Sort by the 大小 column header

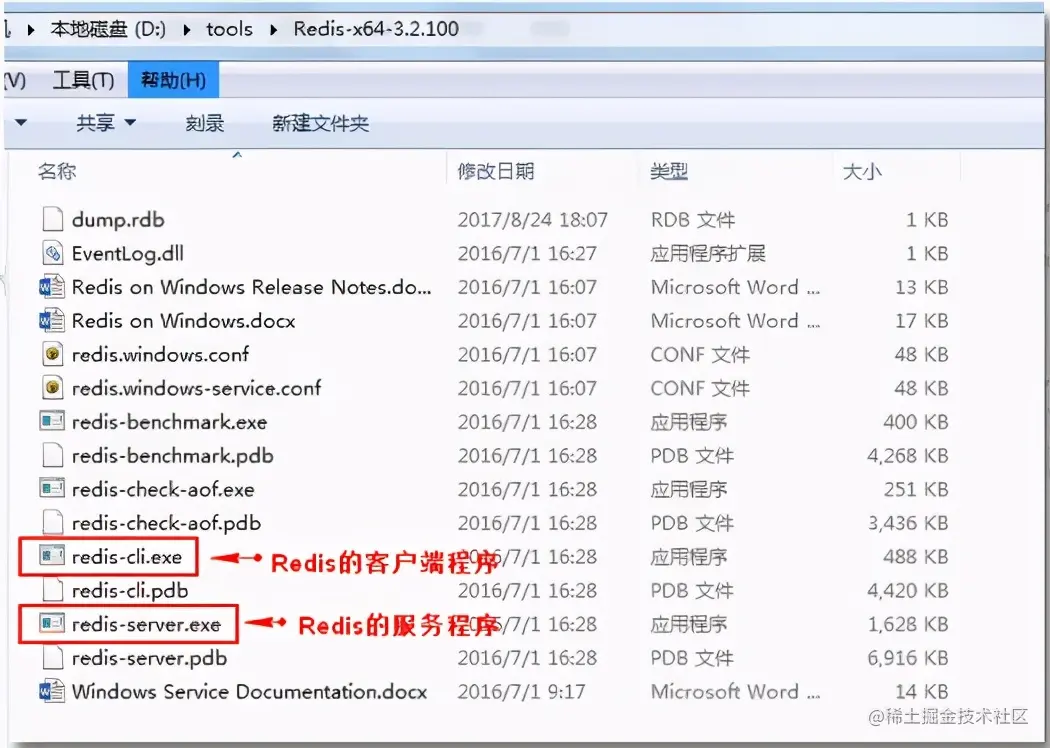tap(862, 171)
